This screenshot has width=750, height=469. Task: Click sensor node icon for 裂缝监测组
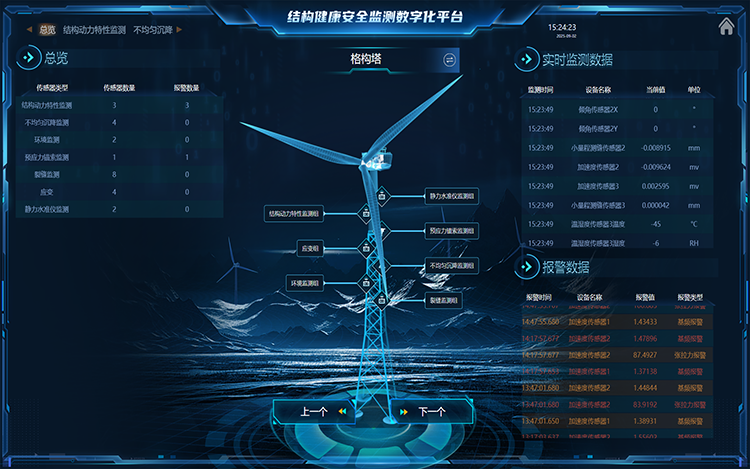coord(383,300)
